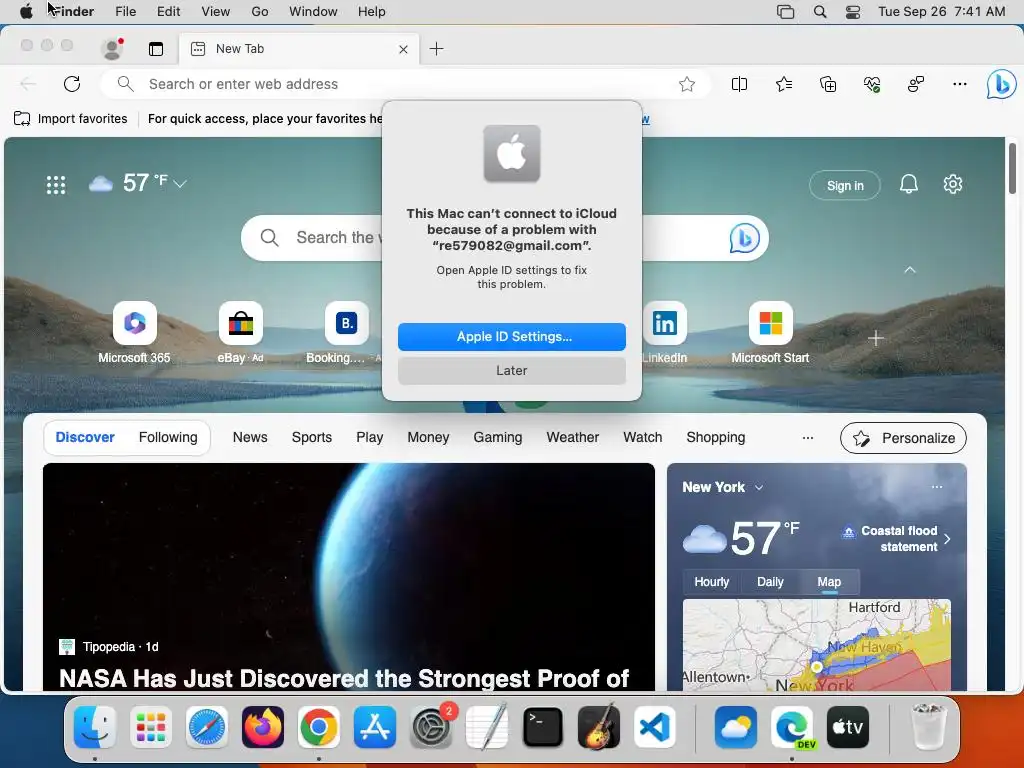Switch to the News category
Screen dimensions: 1024x768
click(x=250, y=437)
